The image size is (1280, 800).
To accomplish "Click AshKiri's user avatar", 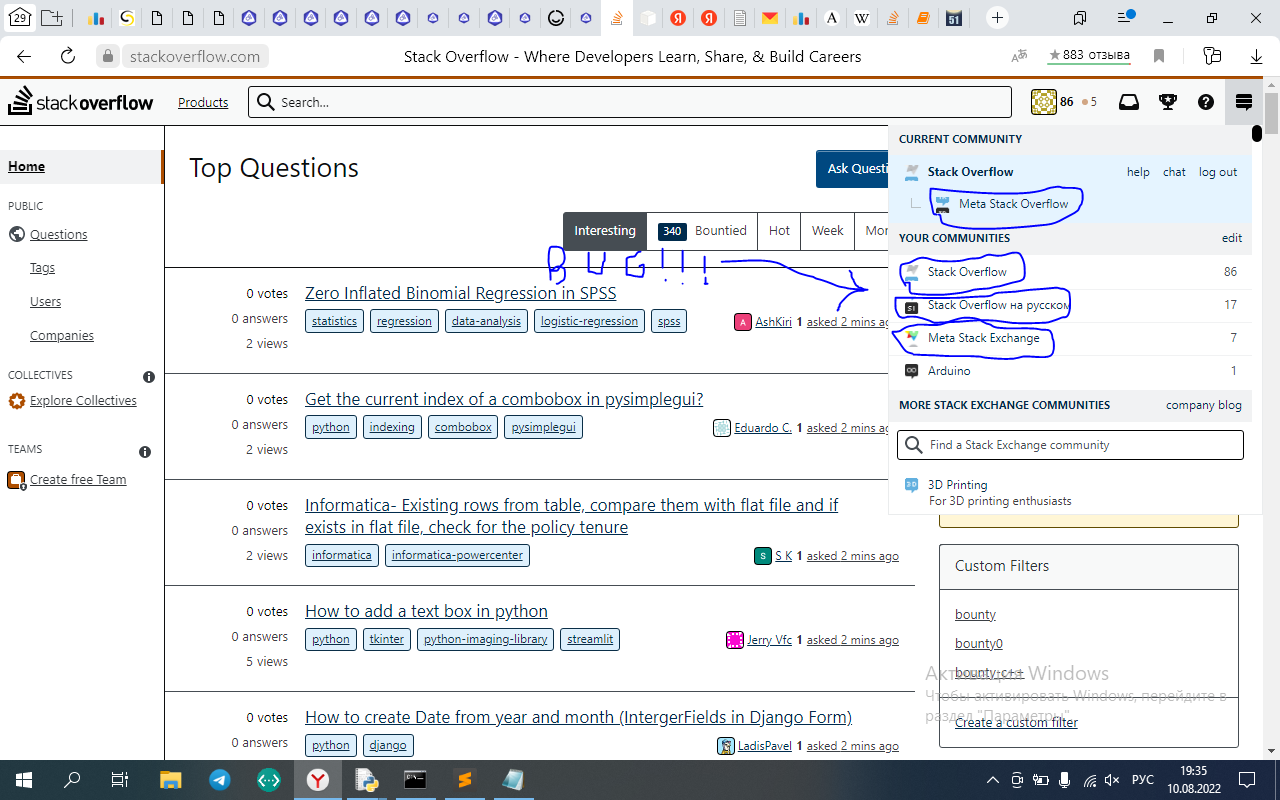I will (x=742, y=322).
